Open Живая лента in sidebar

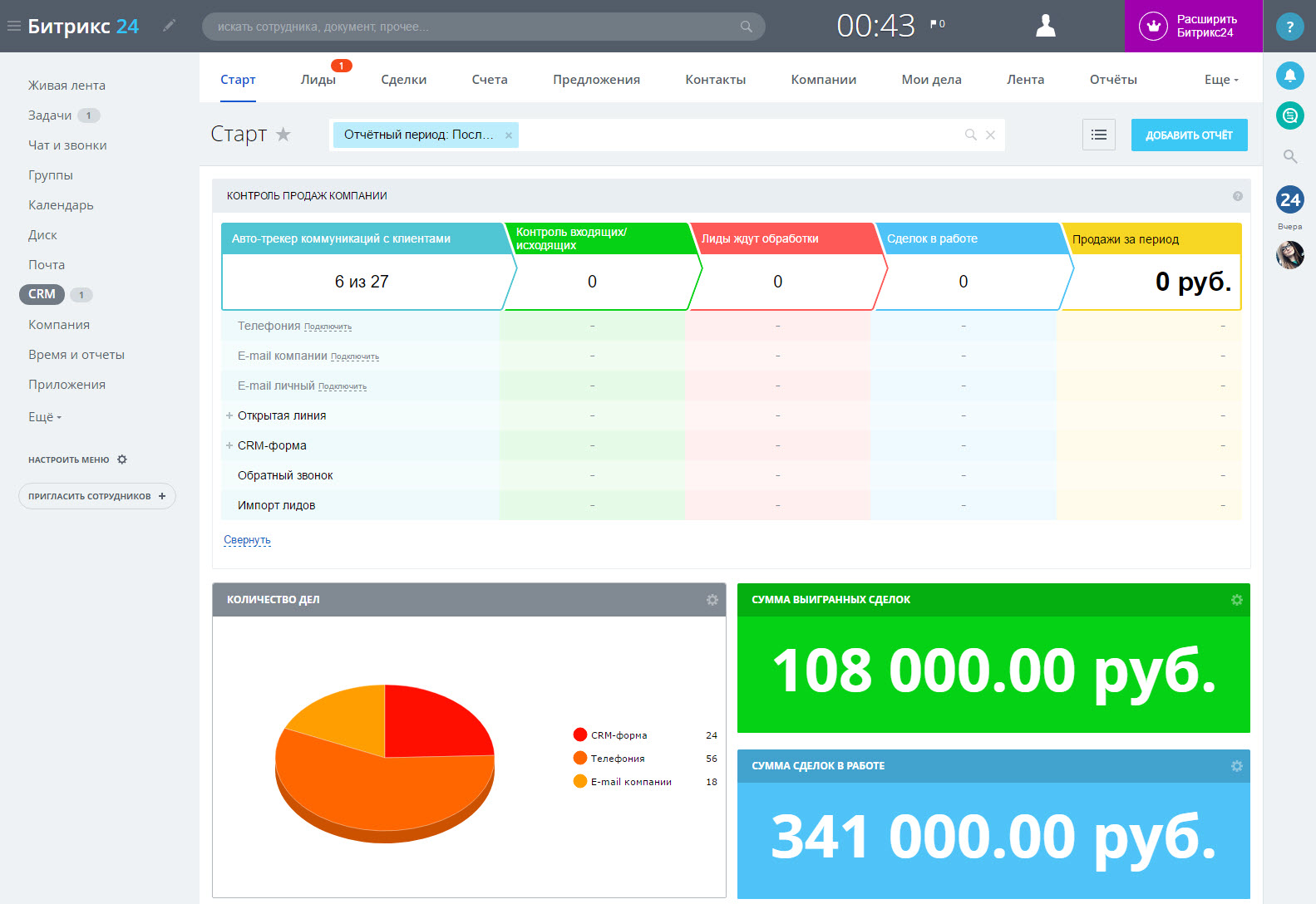point(67,86)
